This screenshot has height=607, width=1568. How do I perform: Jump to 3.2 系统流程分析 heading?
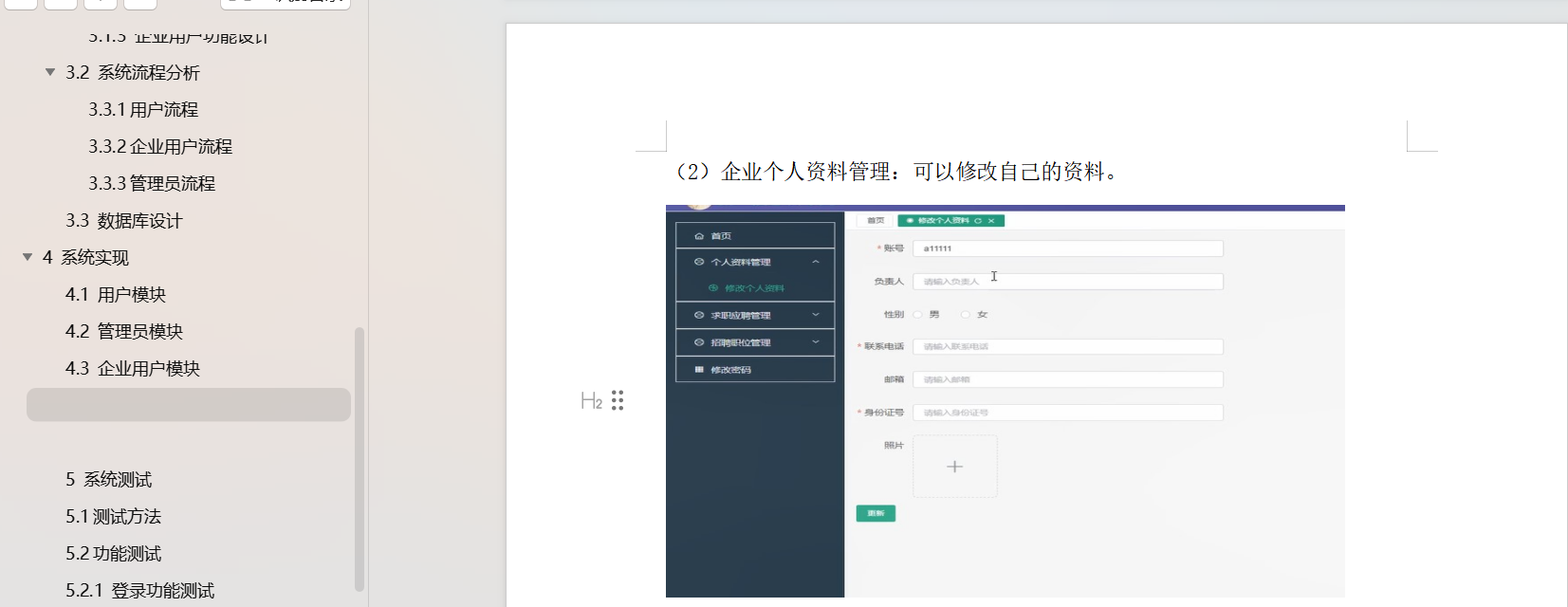[133, 73]
